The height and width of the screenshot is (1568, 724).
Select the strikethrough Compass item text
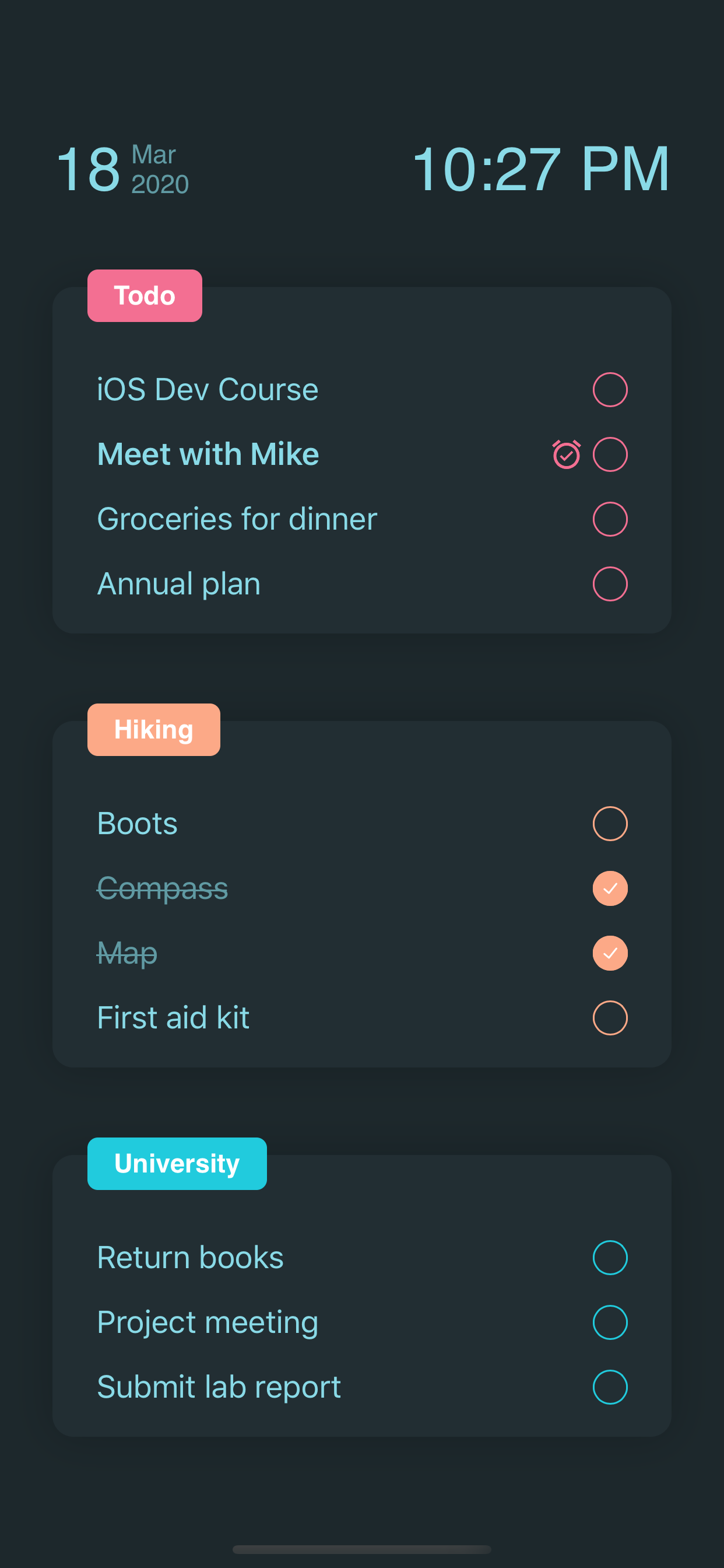point(163,888)
